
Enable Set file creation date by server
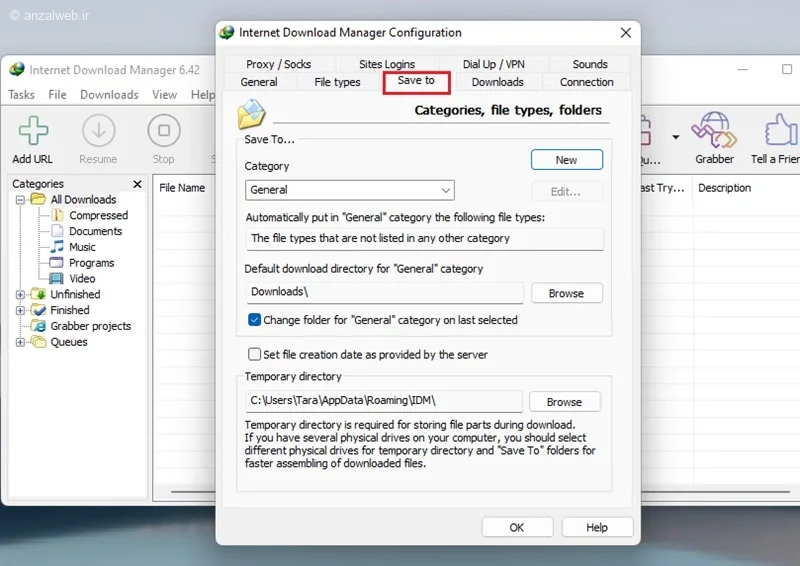pos(254,354)
